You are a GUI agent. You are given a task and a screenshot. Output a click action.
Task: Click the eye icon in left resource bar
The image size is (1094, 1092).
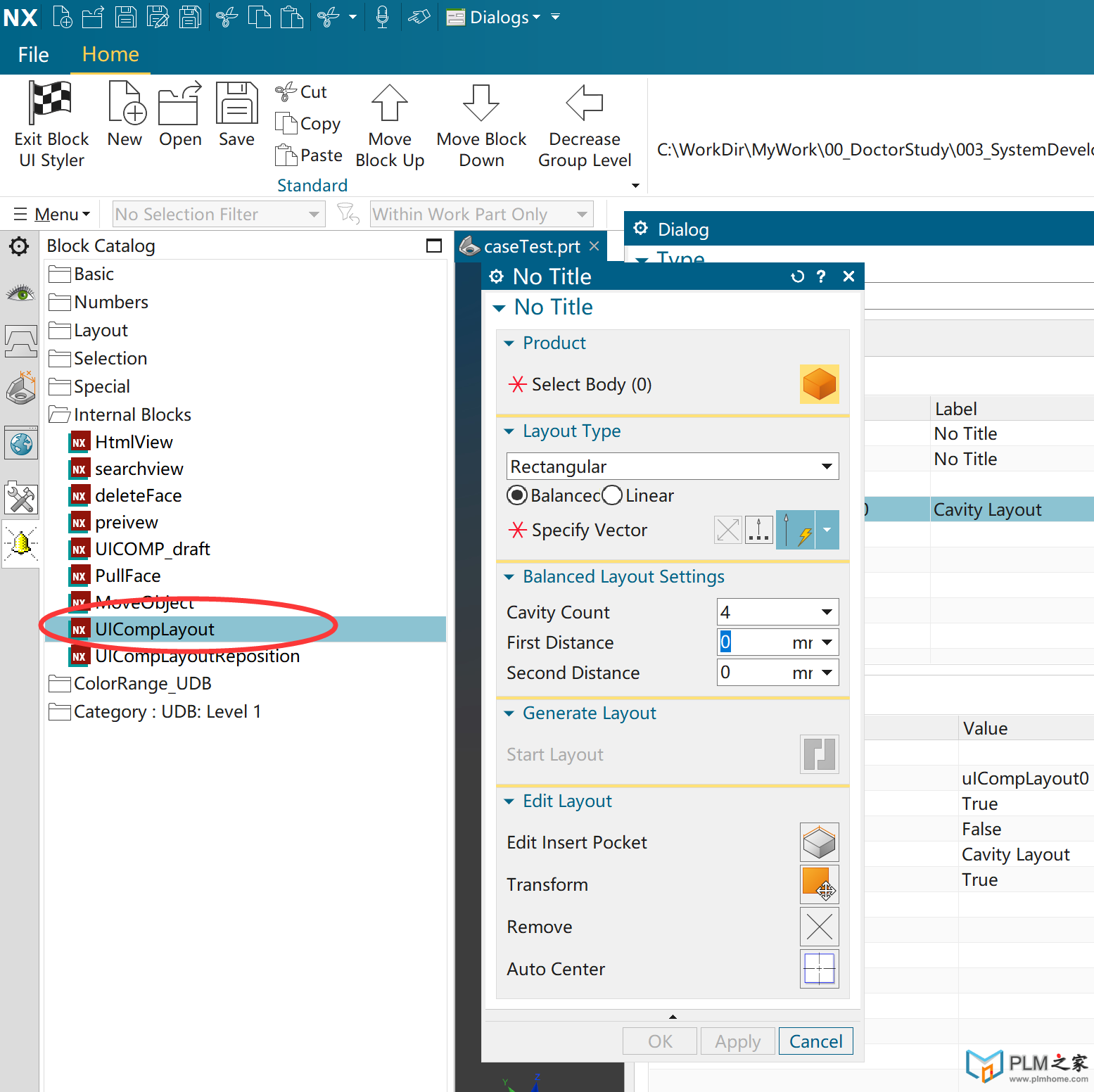(20, 293)
